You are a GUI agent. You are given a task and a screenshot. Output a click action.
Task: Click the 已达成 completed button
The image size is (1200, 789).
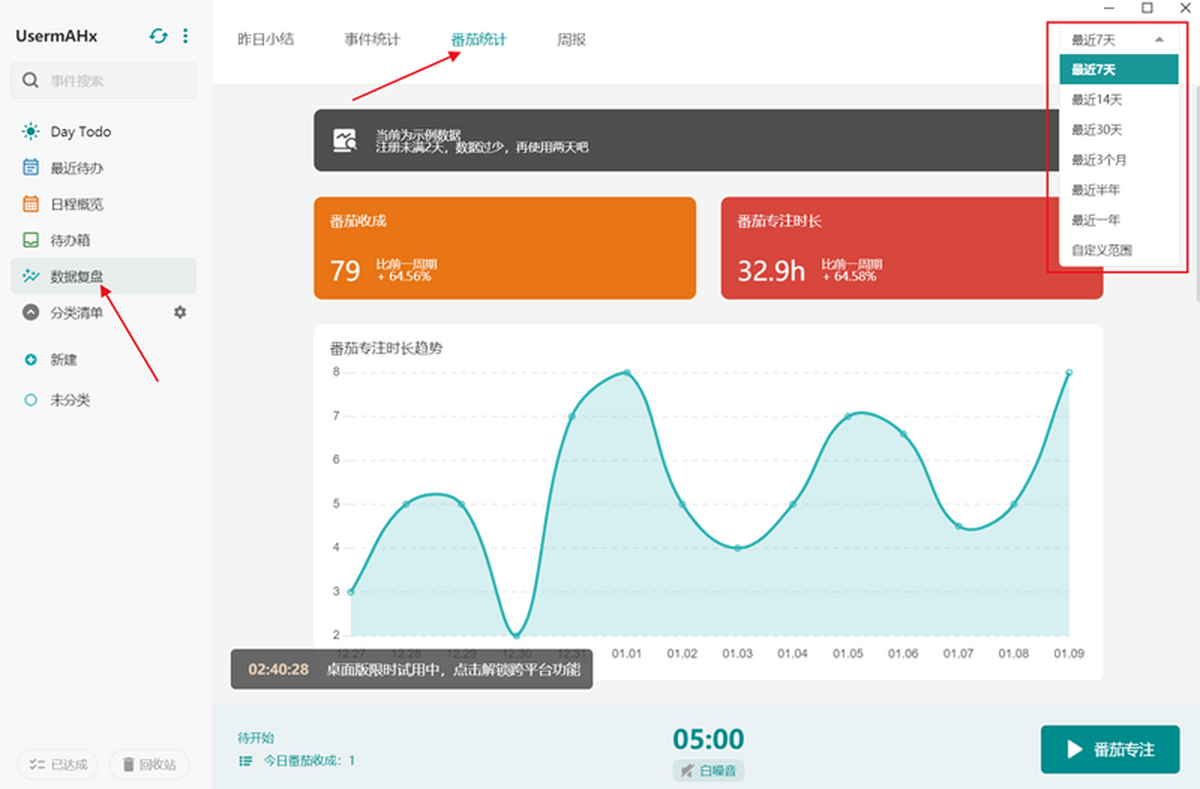(59, 765)
